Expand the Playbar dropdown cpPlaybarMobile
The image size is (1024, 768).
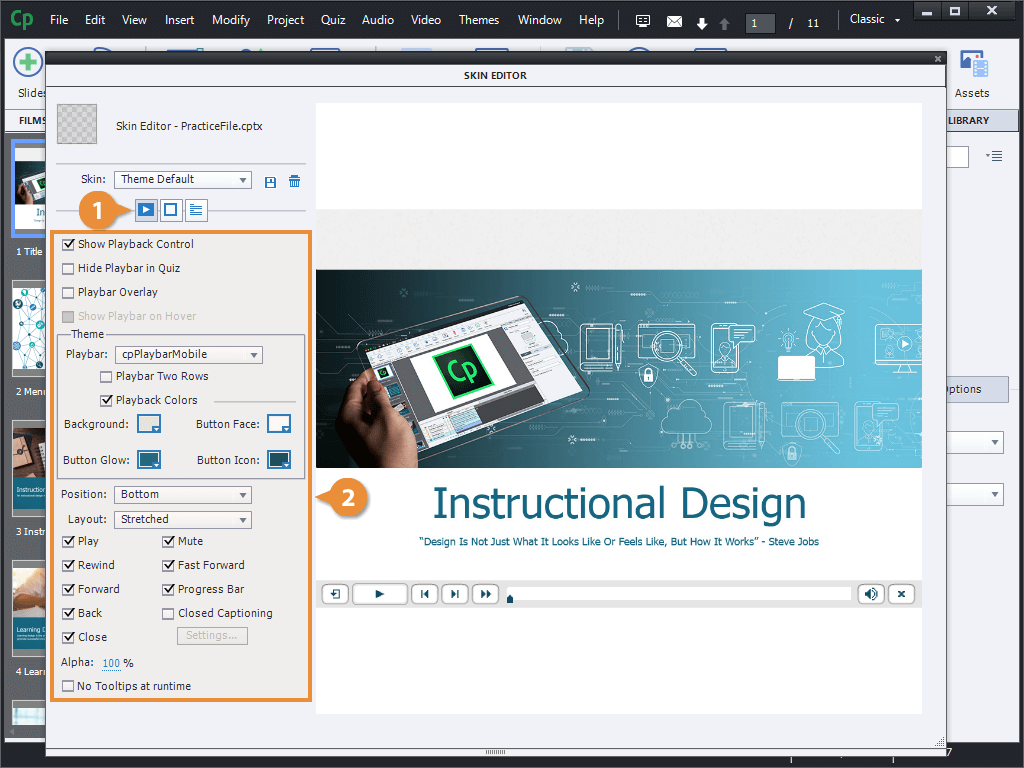(189, 354)
